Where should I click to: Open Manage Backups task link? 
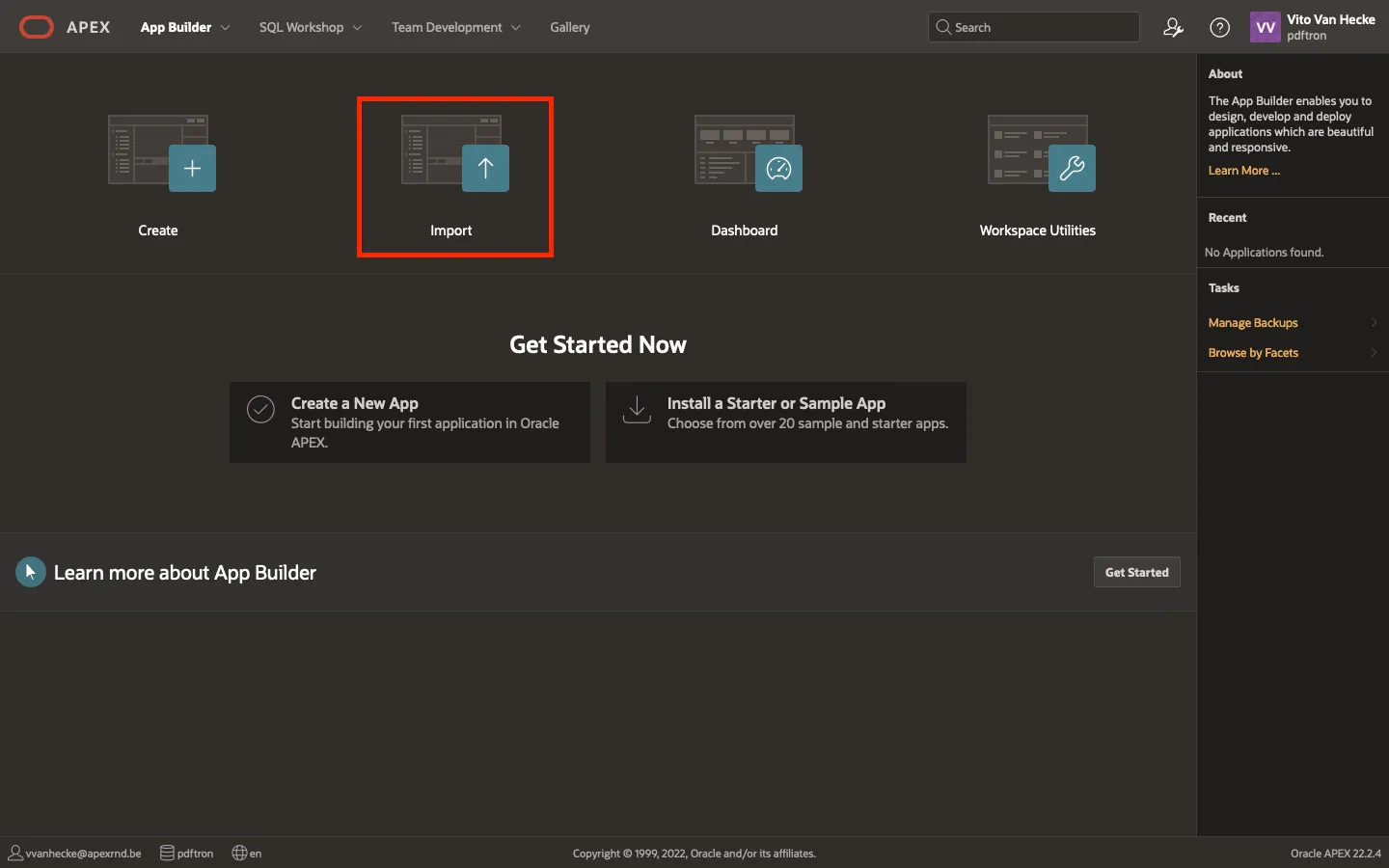pyautogui.click(x=1253, y=323)
